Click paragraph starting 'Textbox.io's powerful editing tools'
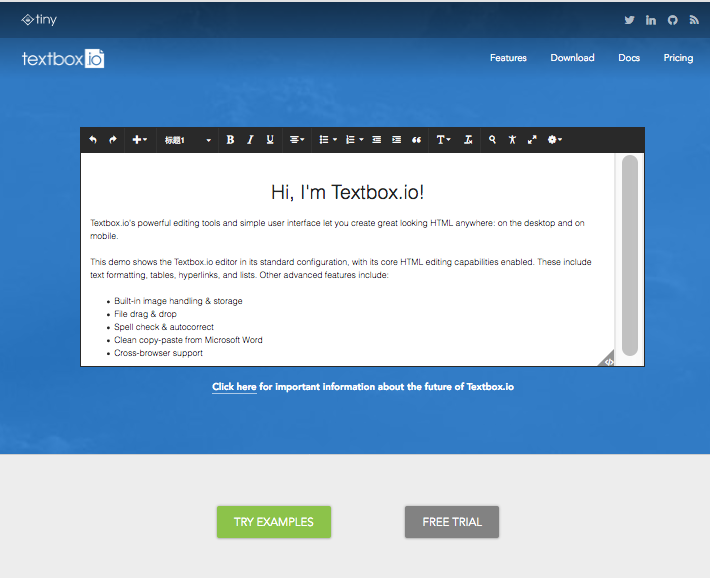This screenshot has width=710, height=578. tap(337, 229)
